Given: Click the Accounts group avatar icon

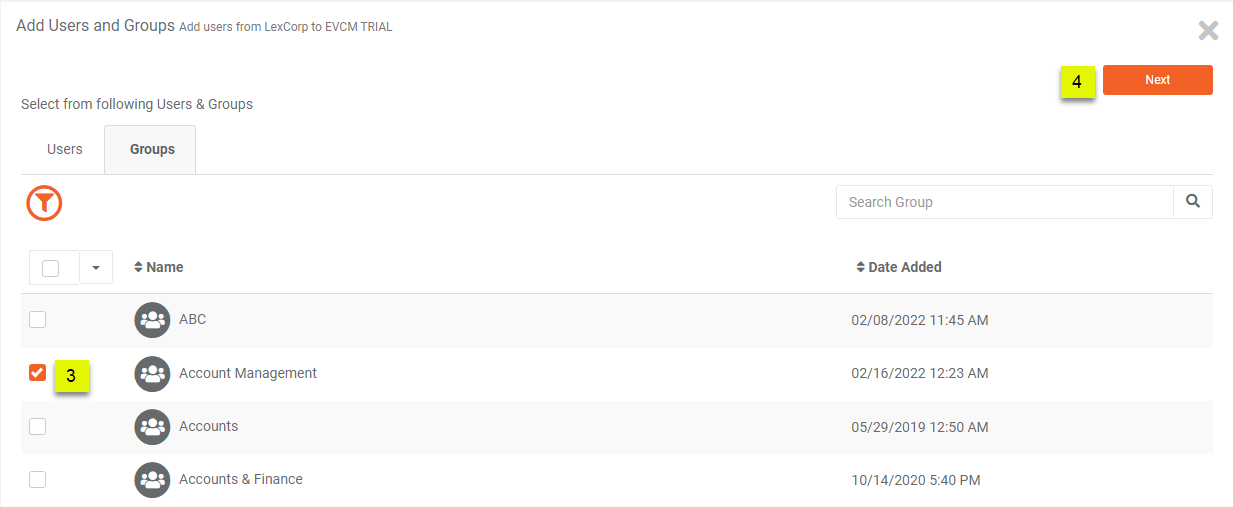Looking at the screenshot, I should click(x=152, y=427).
